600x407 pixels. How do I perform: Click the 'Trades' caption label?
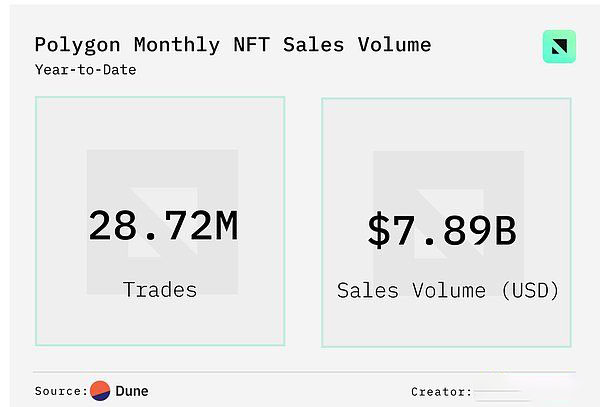pos(160,289)
